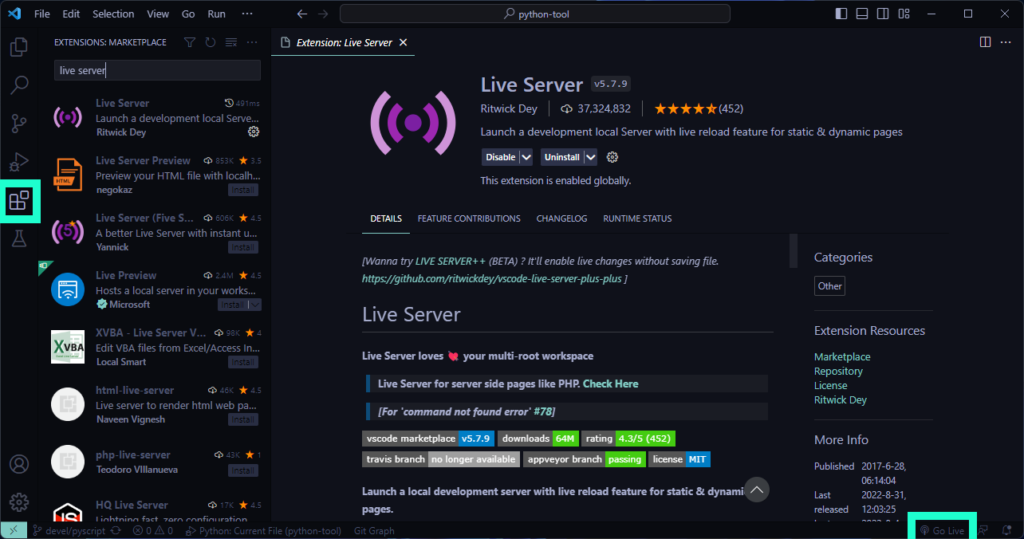Click Go Live in status bar

click(942, 530)
